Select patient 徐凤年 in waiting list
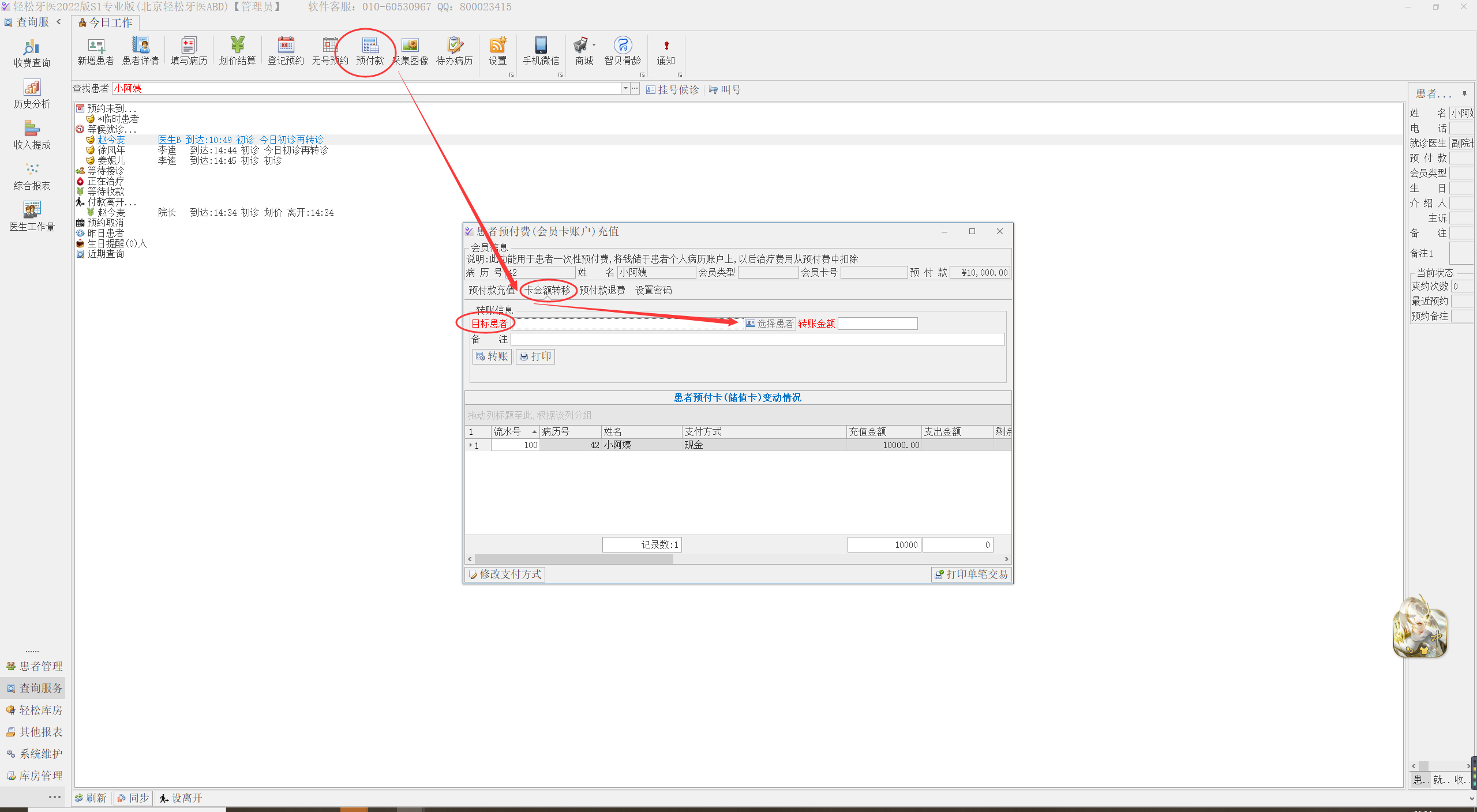Viewport: 1477px width, 812px height. (x=111, y=150)
